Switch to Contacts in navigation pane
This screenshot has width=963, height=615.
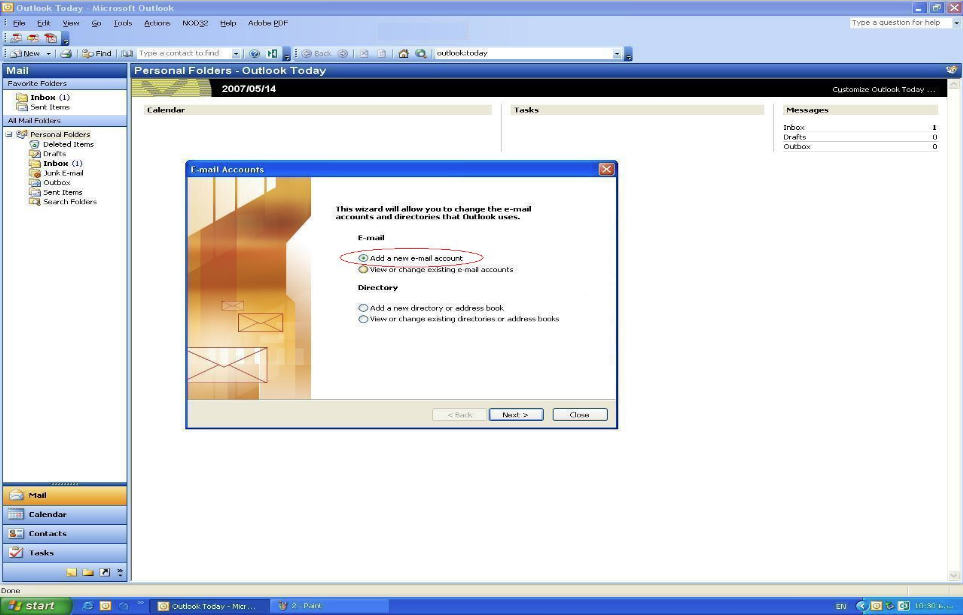(x=64, y=533)
